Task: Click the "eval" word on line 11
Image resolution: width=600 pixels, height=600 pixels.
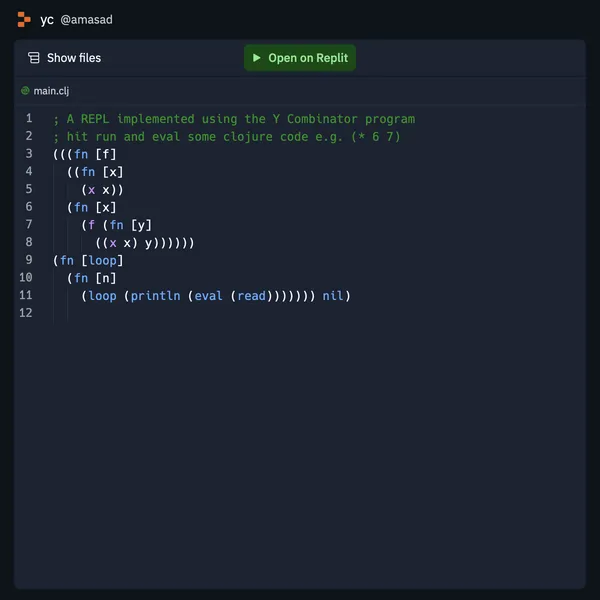Action: pyautogui.click(x=209, y=296)
